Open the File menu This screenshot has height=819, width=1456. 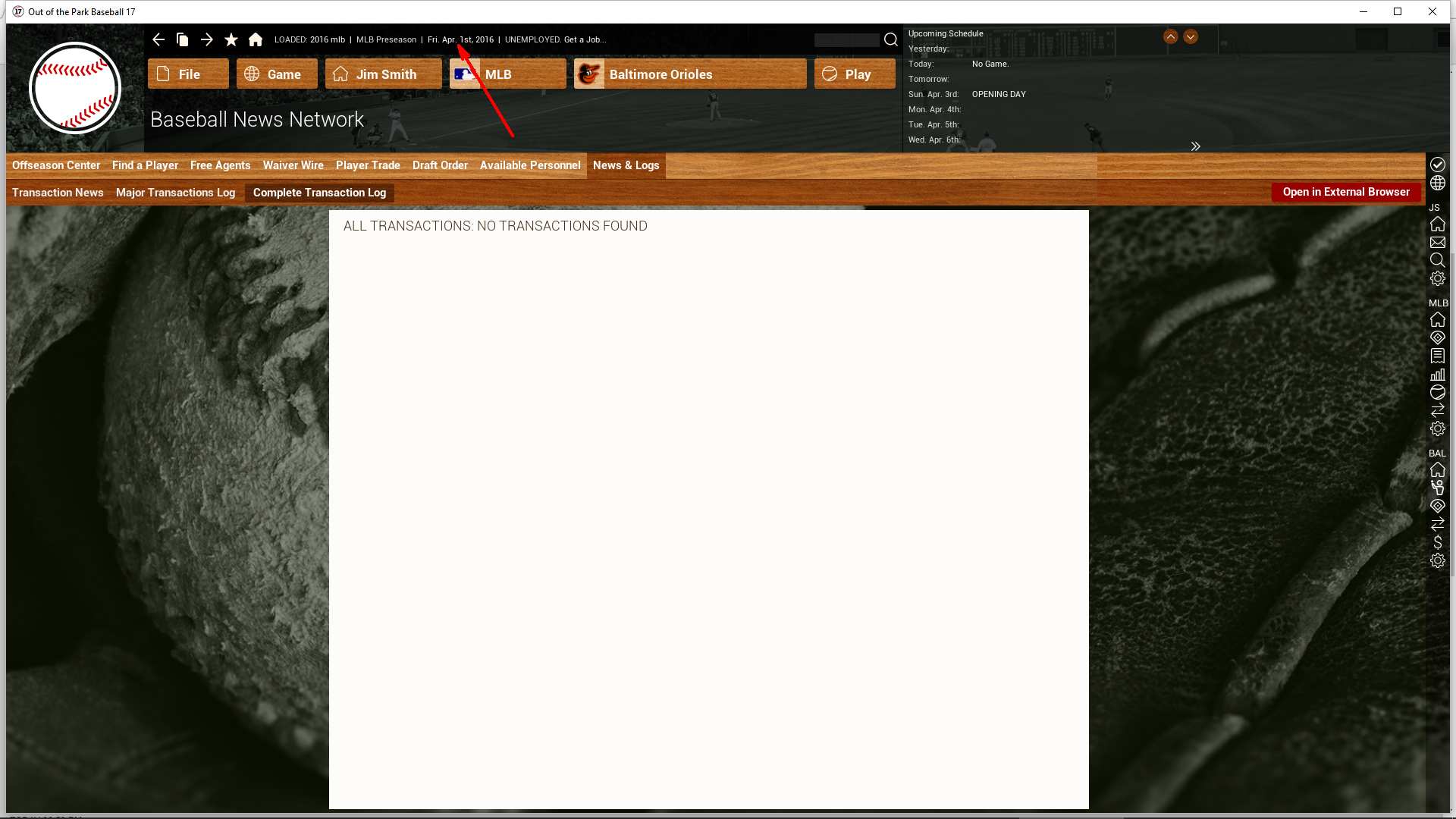[x=188, y=74]
